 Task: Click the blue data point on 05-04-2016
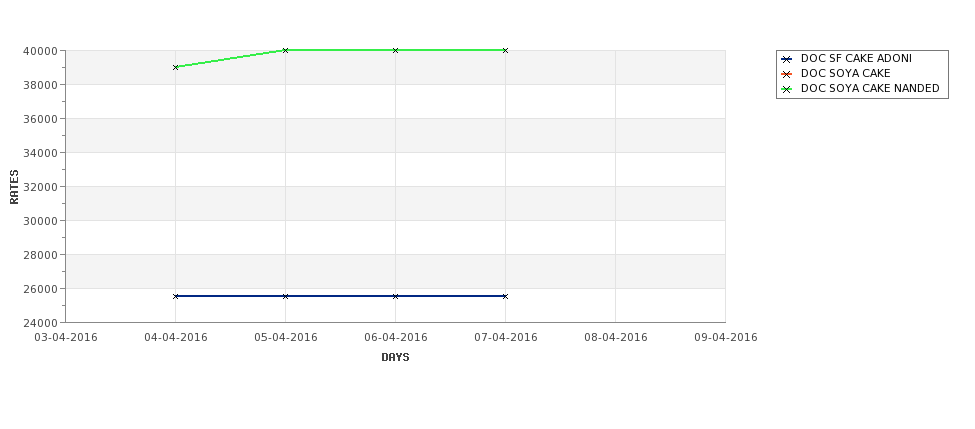point(285,297)
